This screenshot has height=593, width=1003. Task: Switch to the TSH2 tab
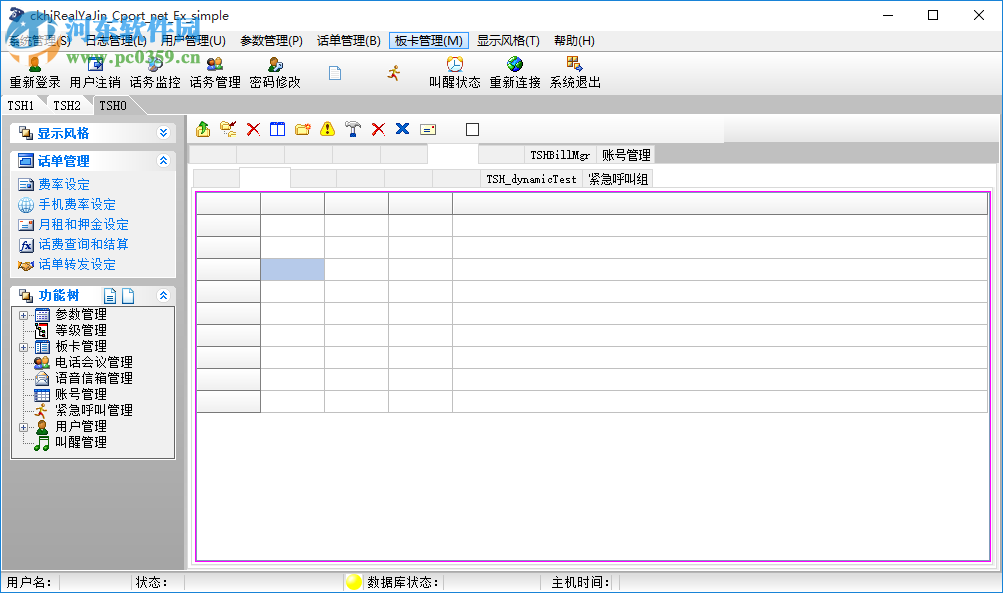(66, 104)
